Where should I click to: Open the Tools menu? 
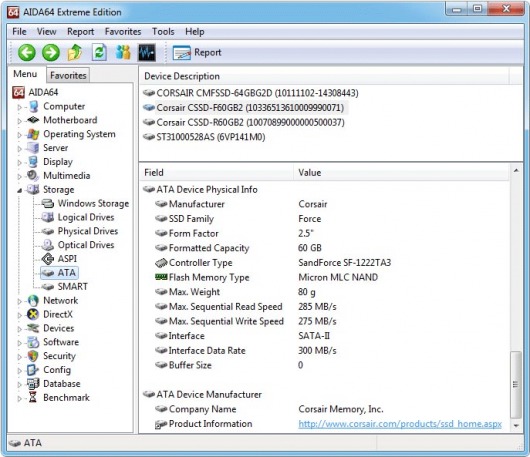coord(163,32)
